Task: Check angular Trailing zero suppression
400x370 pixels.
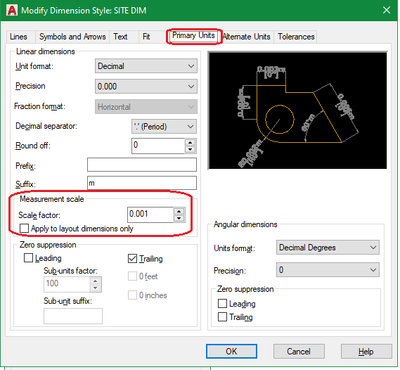Action: pyautogui.click(x=222, y=316)
